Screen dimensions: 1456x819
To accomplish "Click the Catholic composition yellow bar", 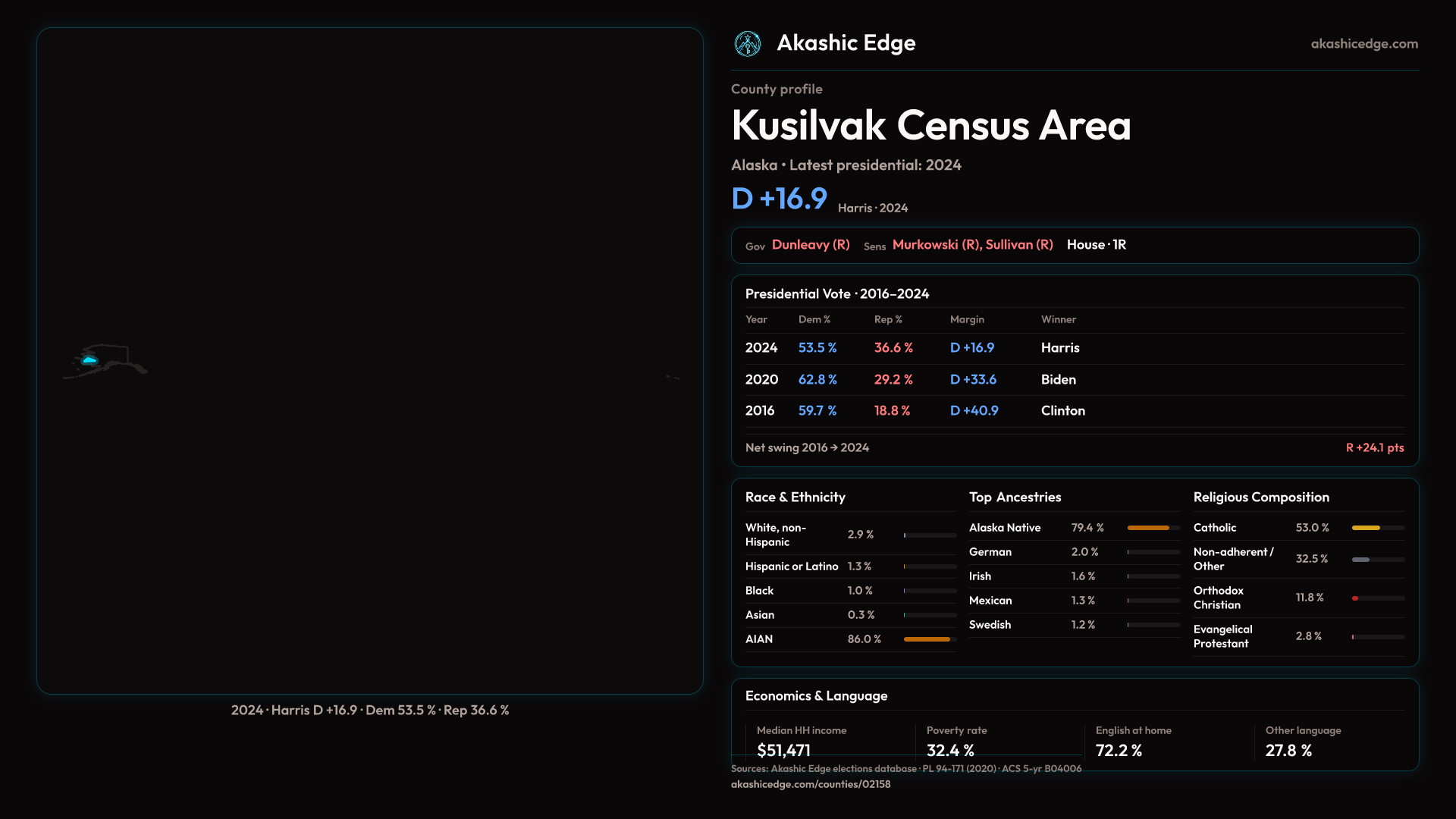I will pos(1366,528).
